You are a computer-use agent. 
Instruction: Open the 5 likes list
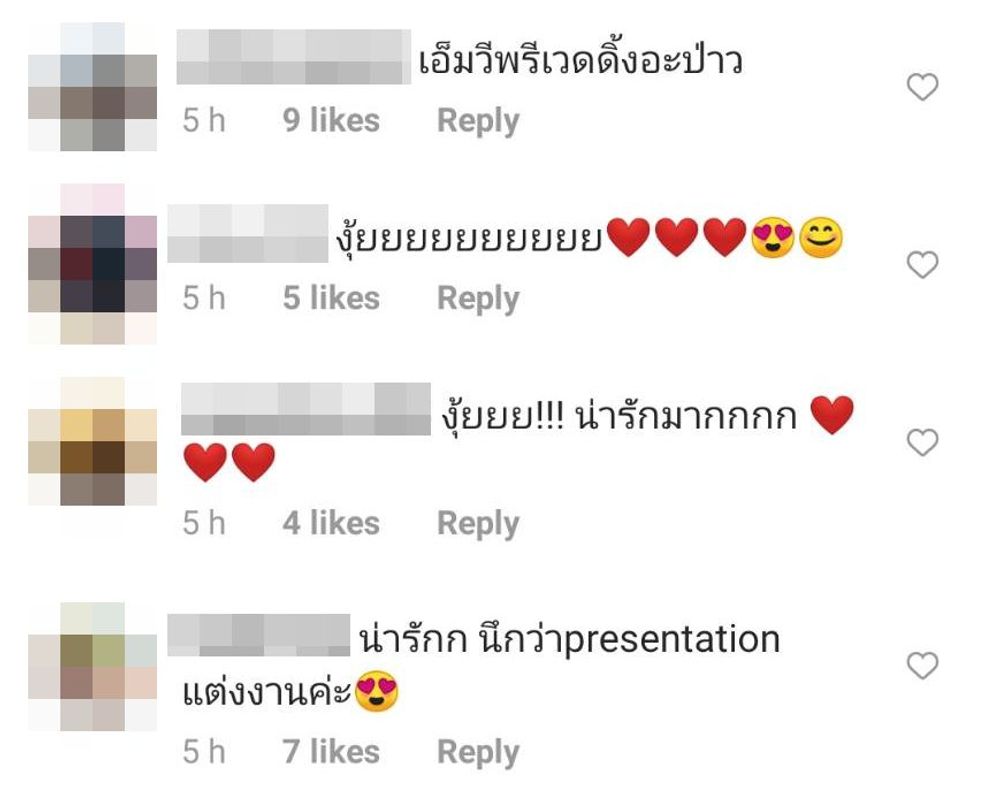tap(331, 298)
